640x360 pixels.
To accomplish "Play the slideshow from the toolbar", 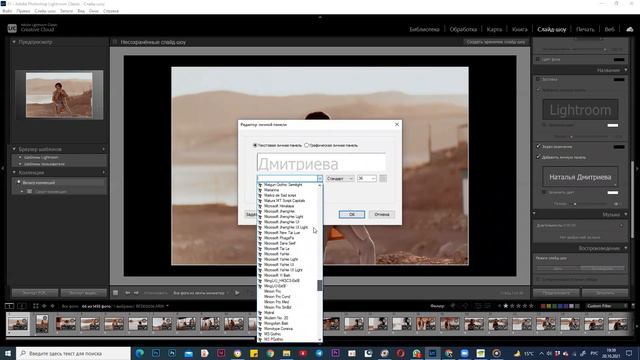I will 237,293.
